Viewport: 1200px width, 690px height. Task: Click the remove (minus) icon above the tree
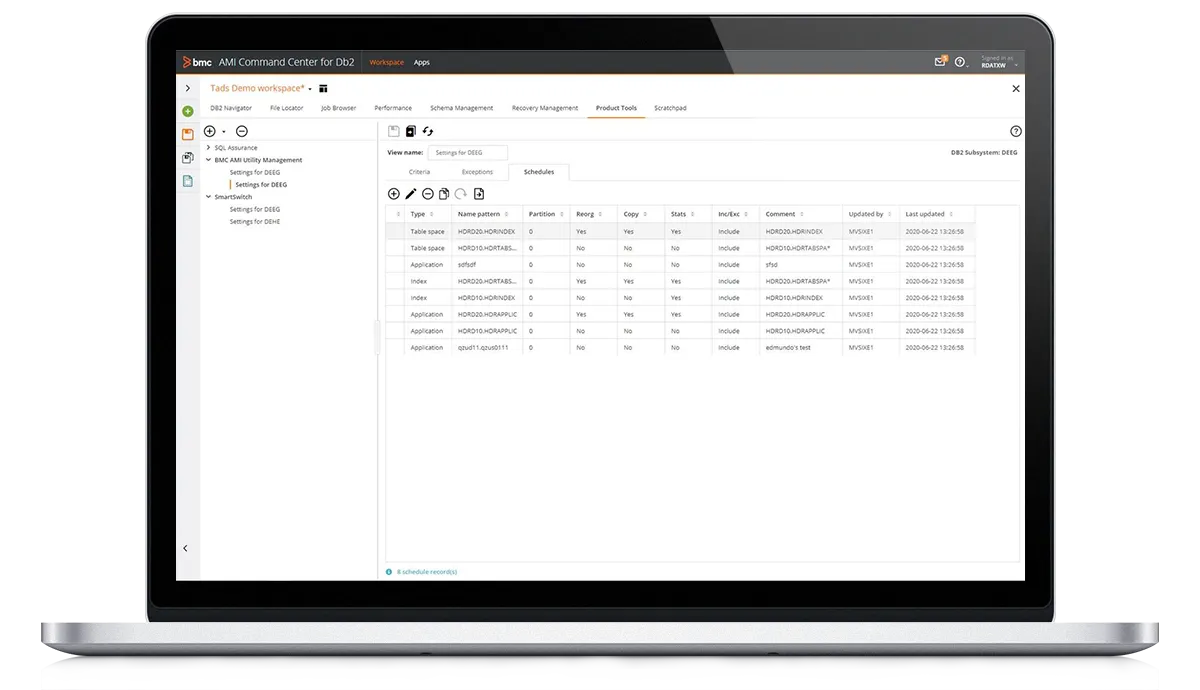coord(242,132)
